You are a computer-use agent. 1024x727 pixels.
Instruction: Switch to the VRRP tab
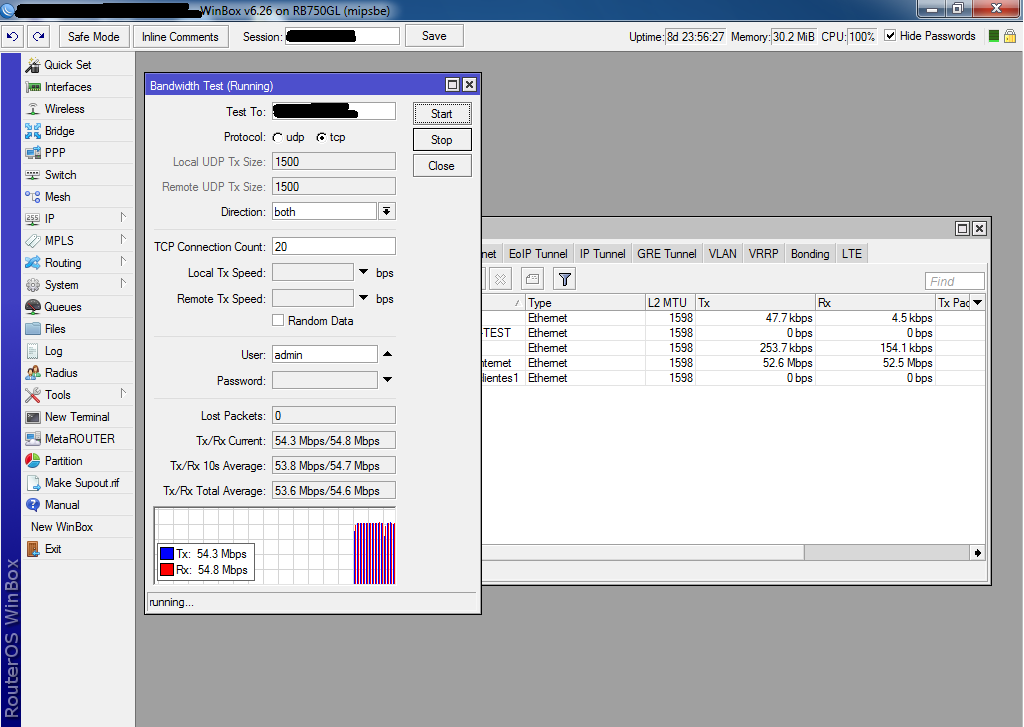pos(763,253)
